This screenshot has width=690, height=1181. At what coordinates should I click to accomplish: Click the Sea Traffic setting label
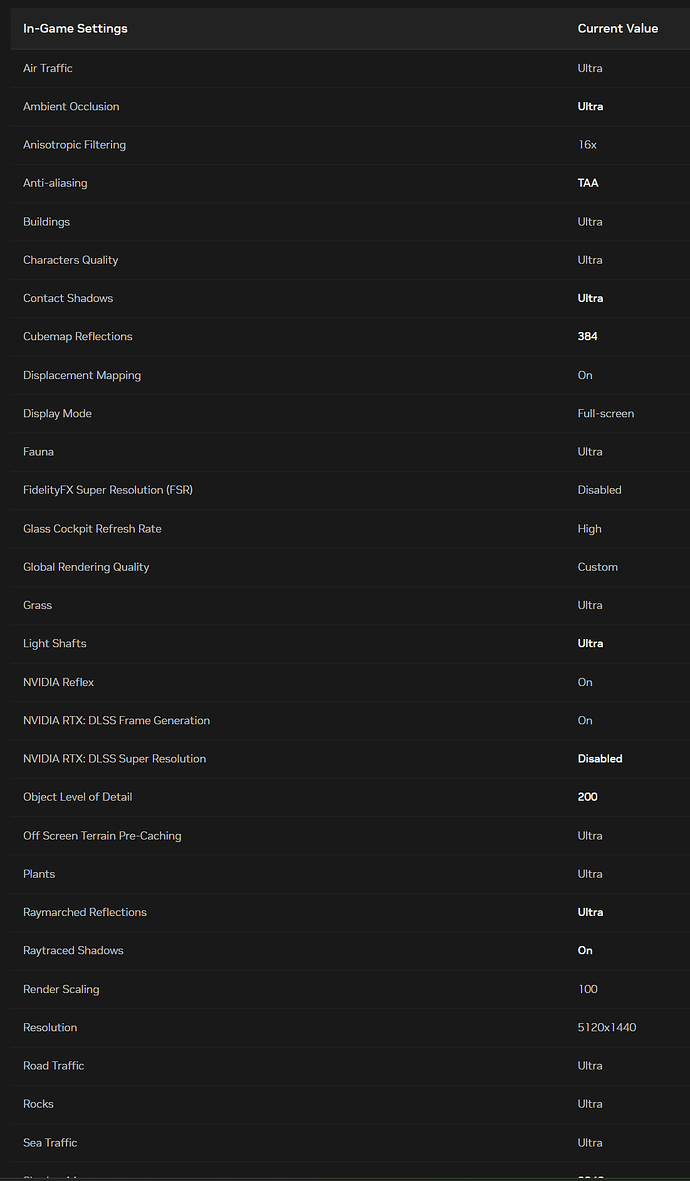click(50, 1143)
